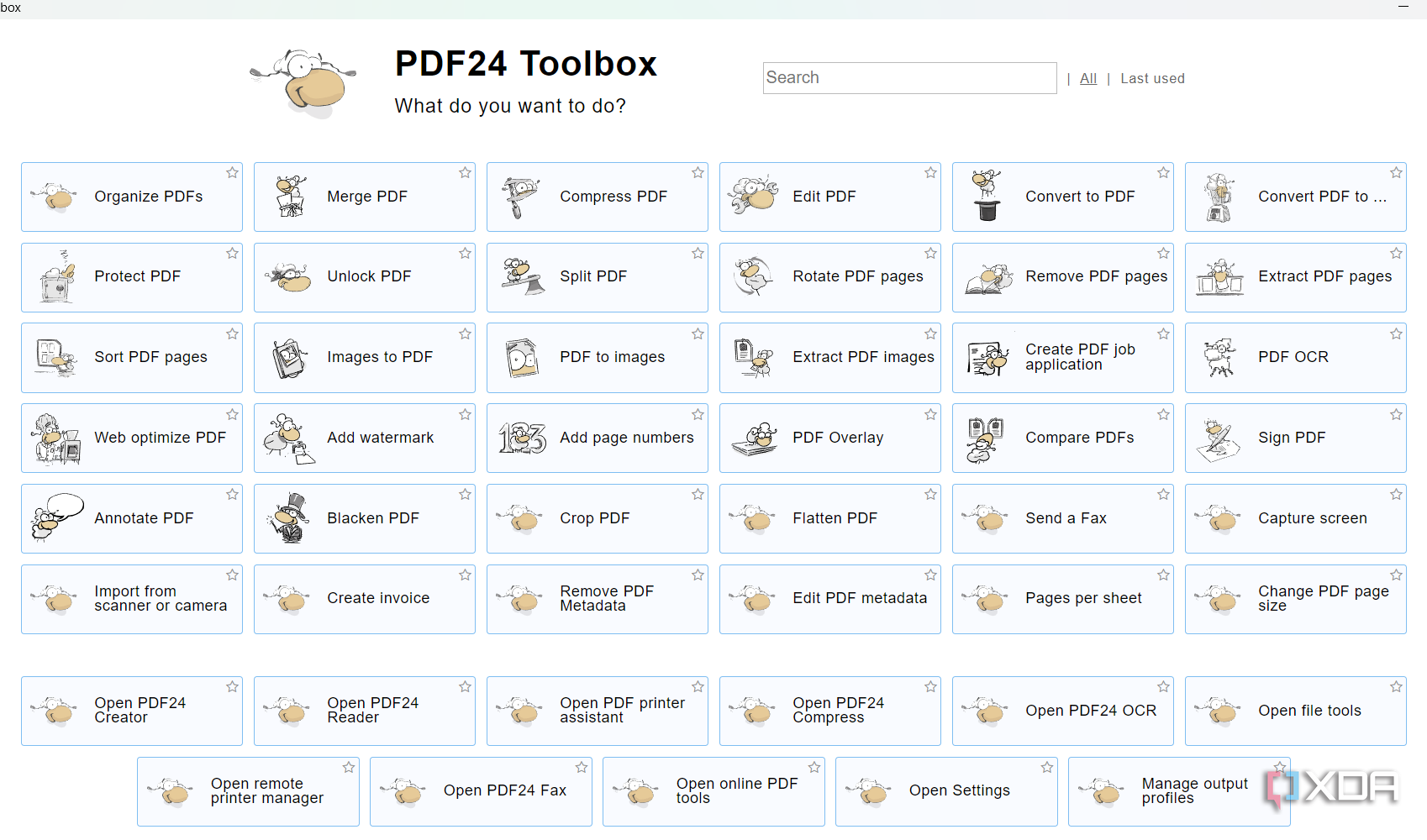Open the Convert to PDF hat icon

[987, 196]
